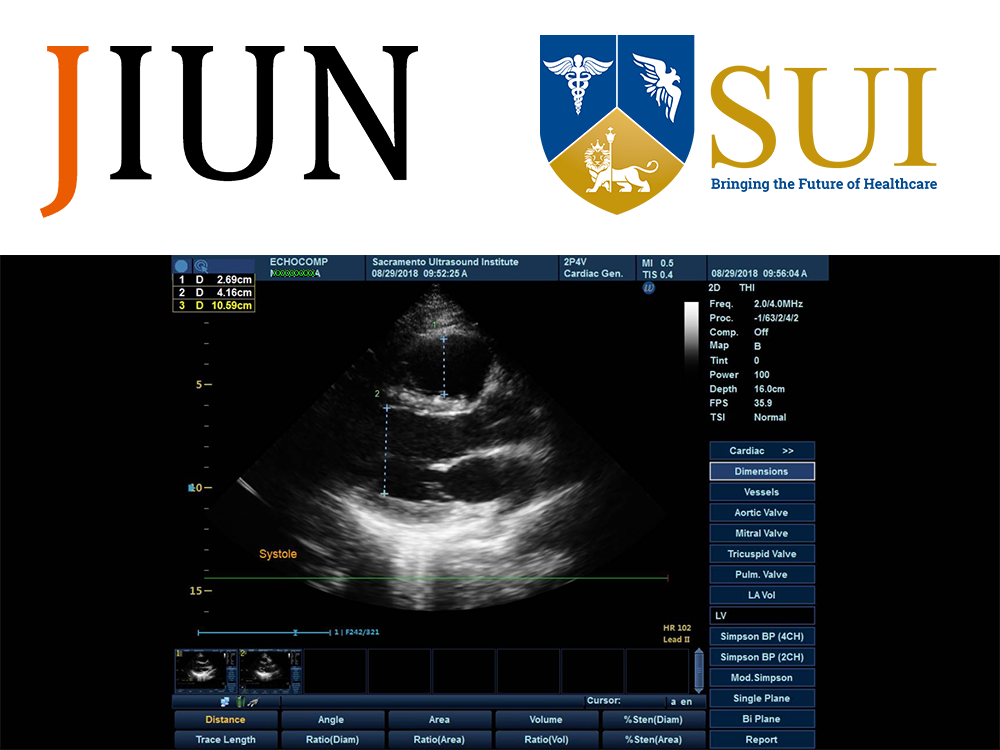
Task: Click the 'a en' input language indicator
Action: 681,702
